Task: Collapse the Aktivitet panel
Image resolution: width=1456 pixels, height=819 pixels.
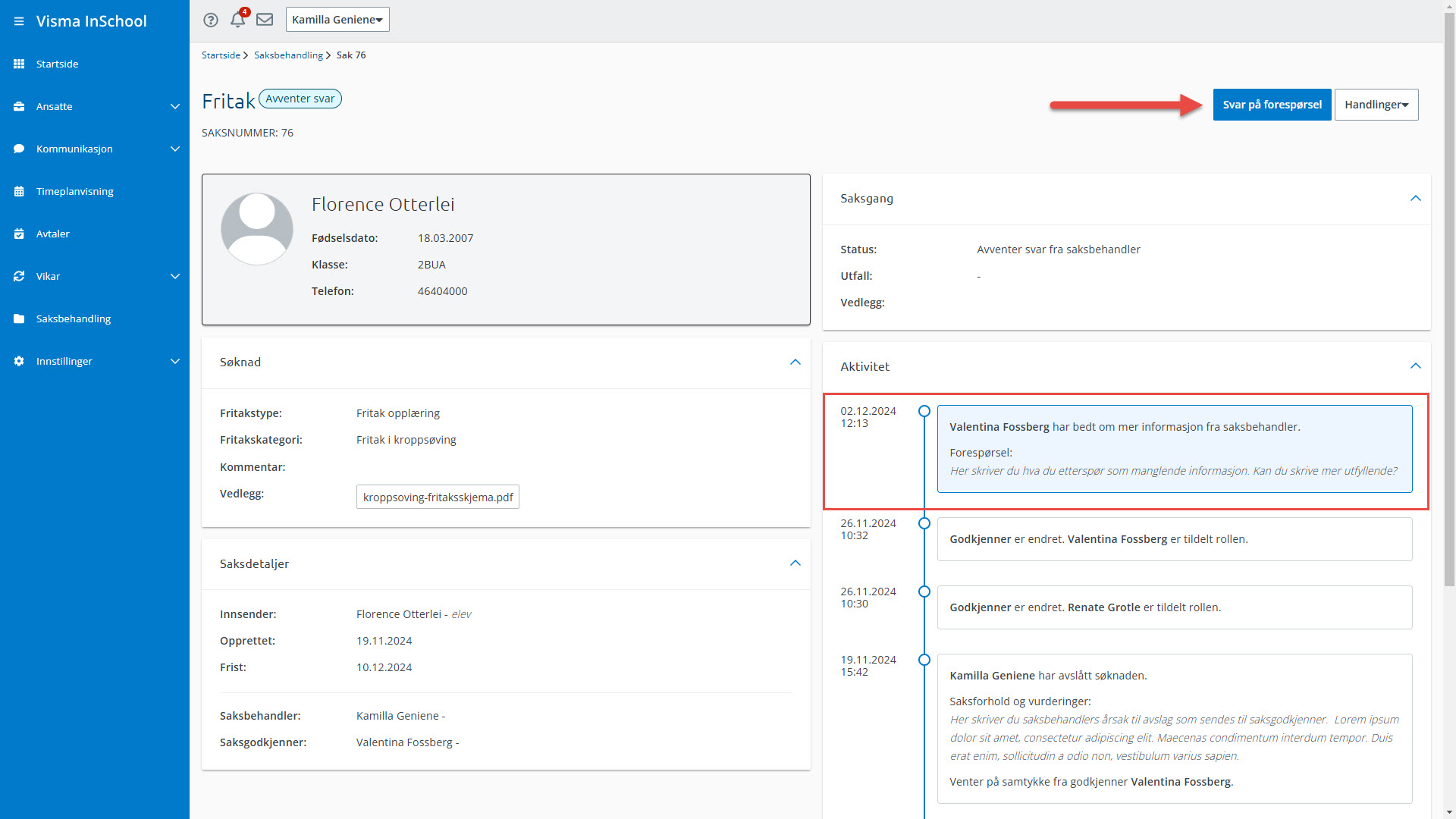Action: point(1415,366)
